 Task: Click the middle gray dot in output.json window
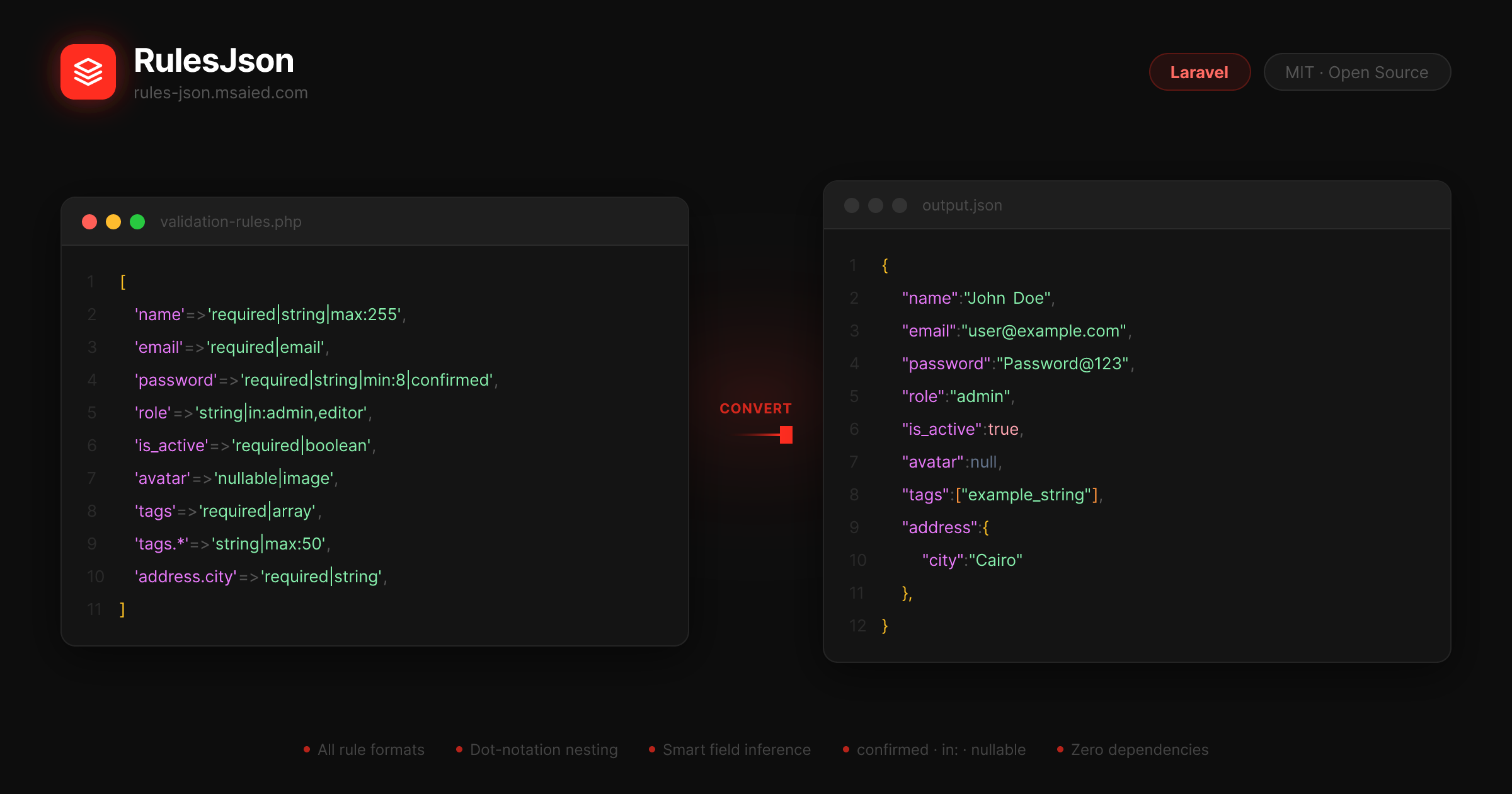tap(876, 205)
